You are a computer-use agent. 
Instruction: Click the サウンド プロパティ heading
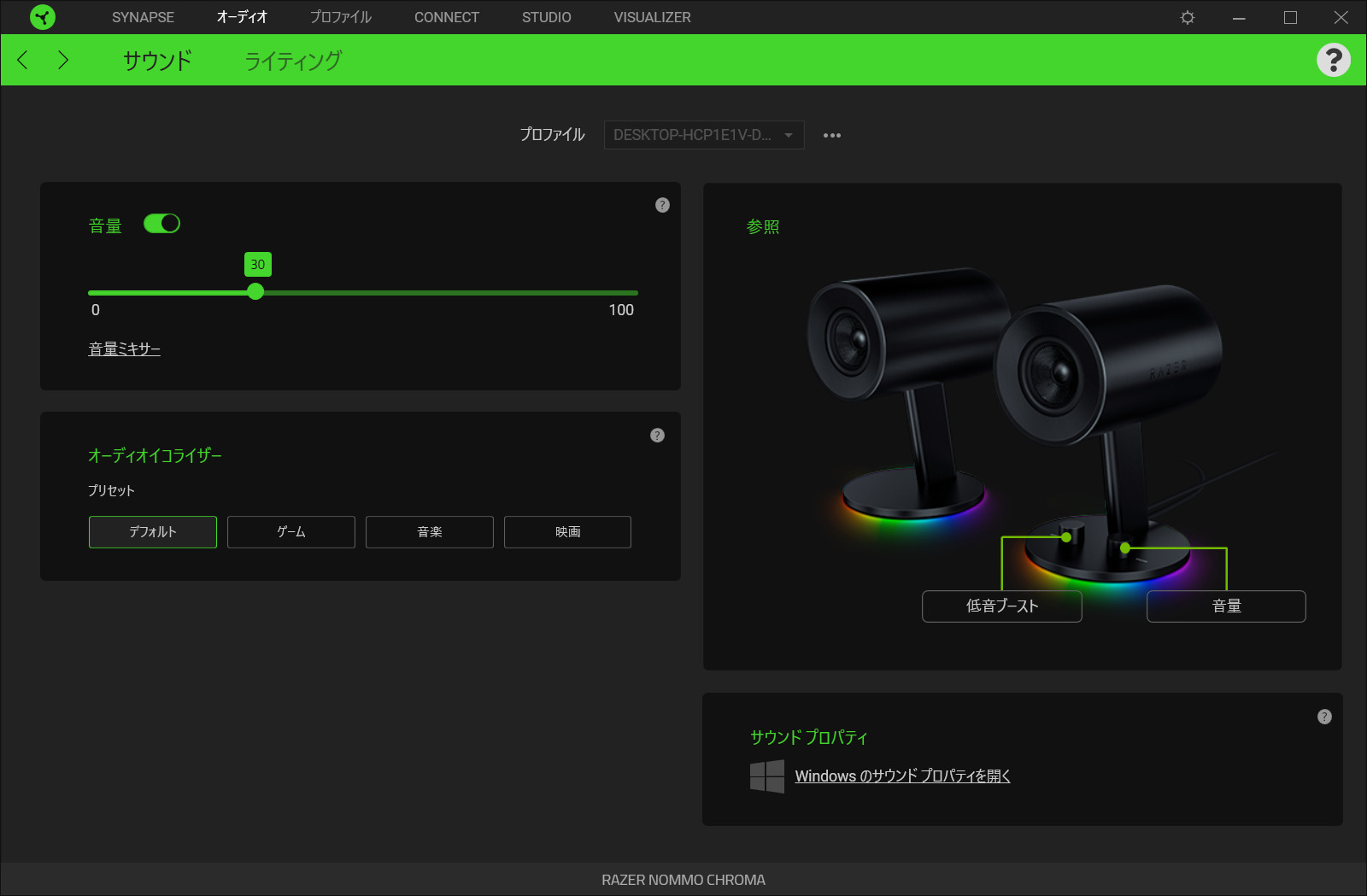pos(809,738)
